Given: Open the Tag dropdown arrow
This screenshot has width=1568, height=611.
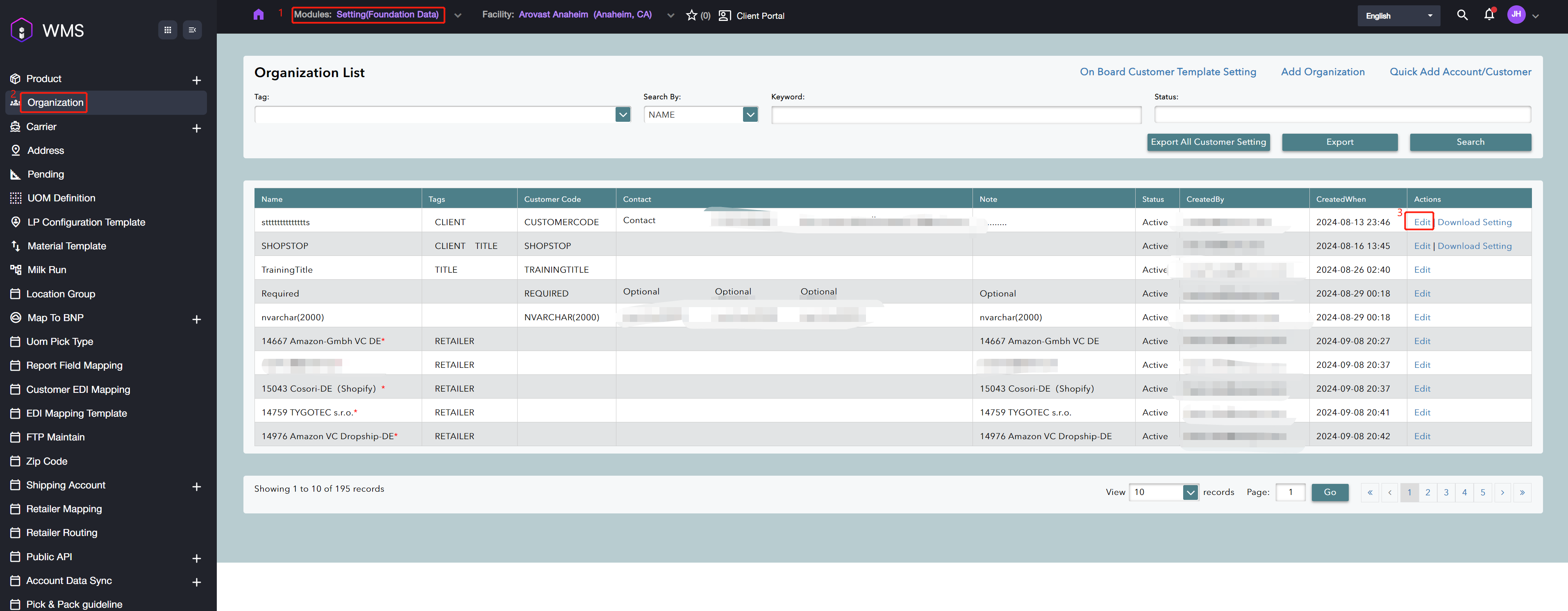Looking at the screenshot, I should pos(622,114).
